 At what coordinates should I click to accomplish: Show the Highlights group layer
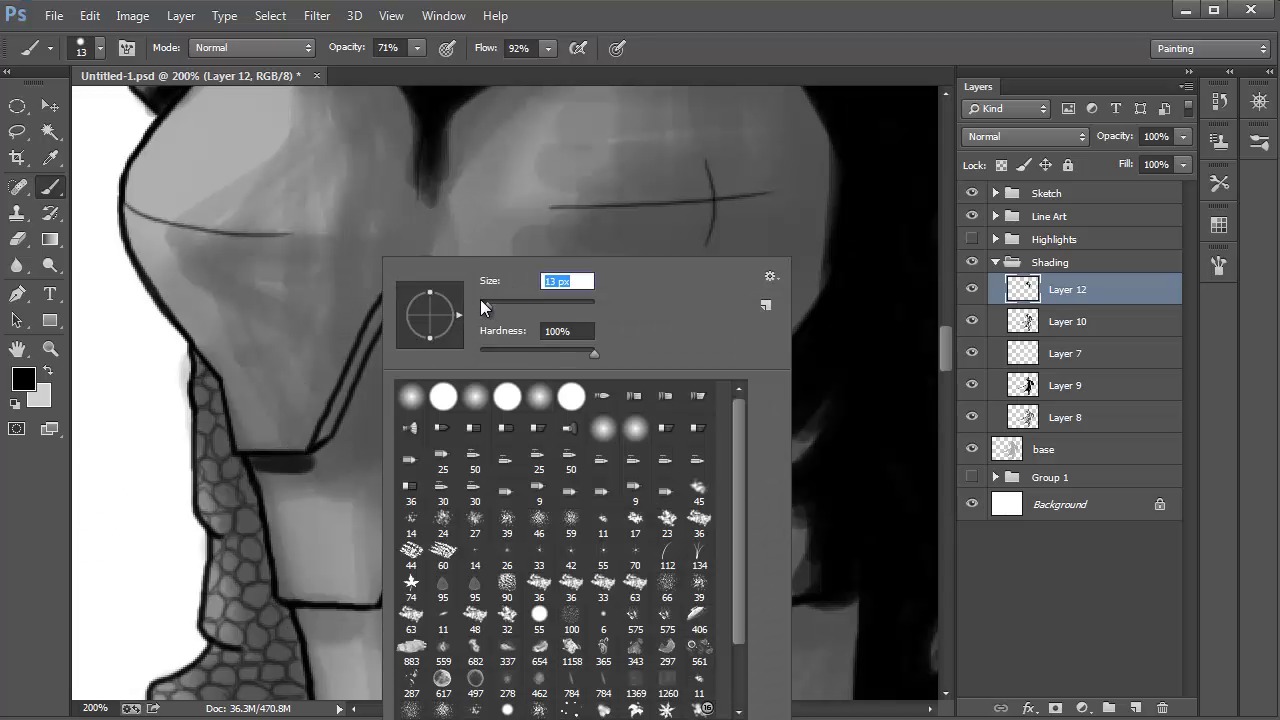coord(972,239)
